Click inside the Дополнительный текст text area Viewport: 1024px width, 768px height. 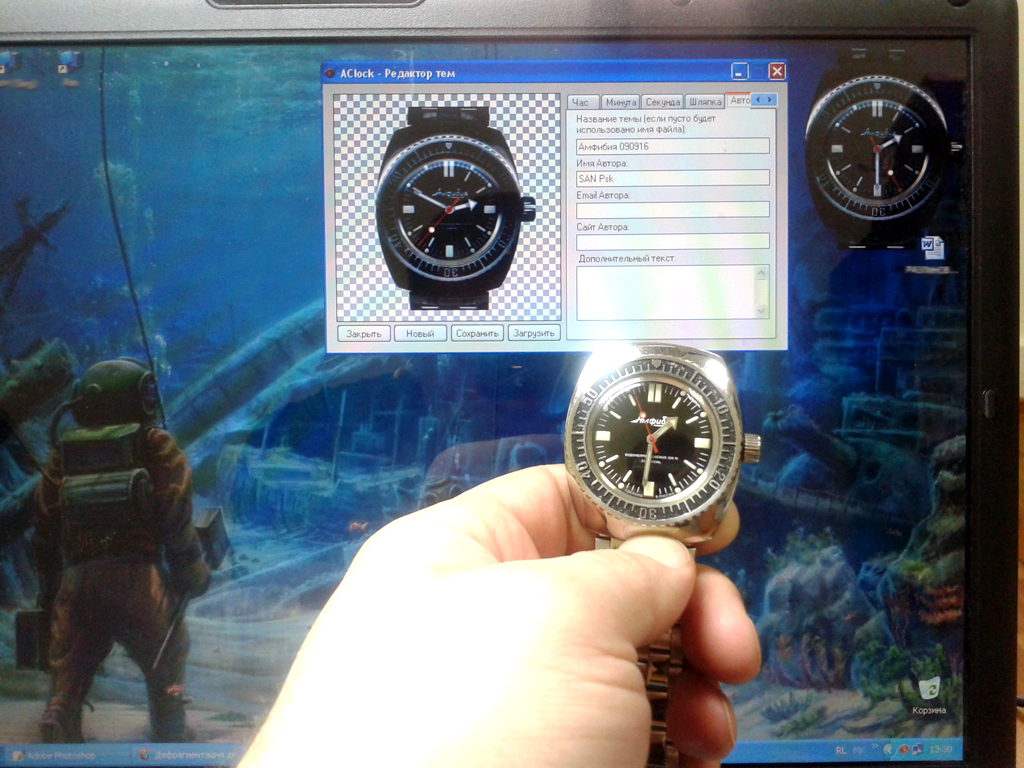(x=665, y=293)
